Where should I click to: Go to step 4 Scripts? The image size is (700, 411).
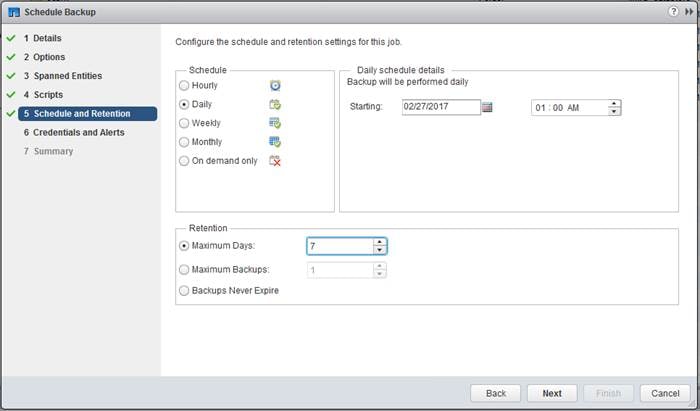tap(43, 95)
